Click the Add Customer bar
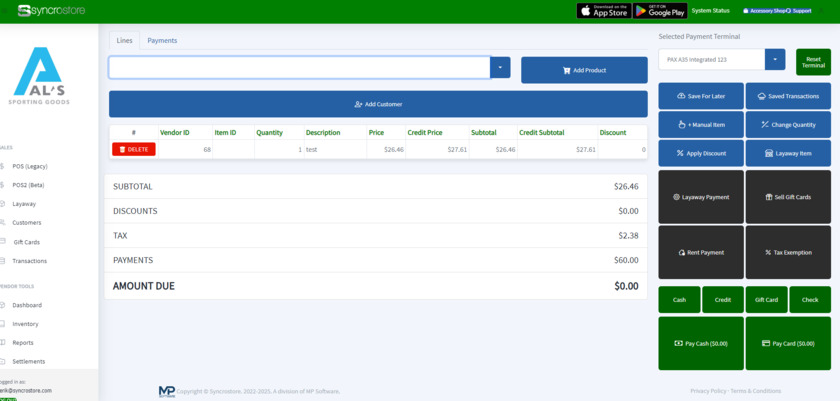The image size is (840, 401). [x=378, y=104]
